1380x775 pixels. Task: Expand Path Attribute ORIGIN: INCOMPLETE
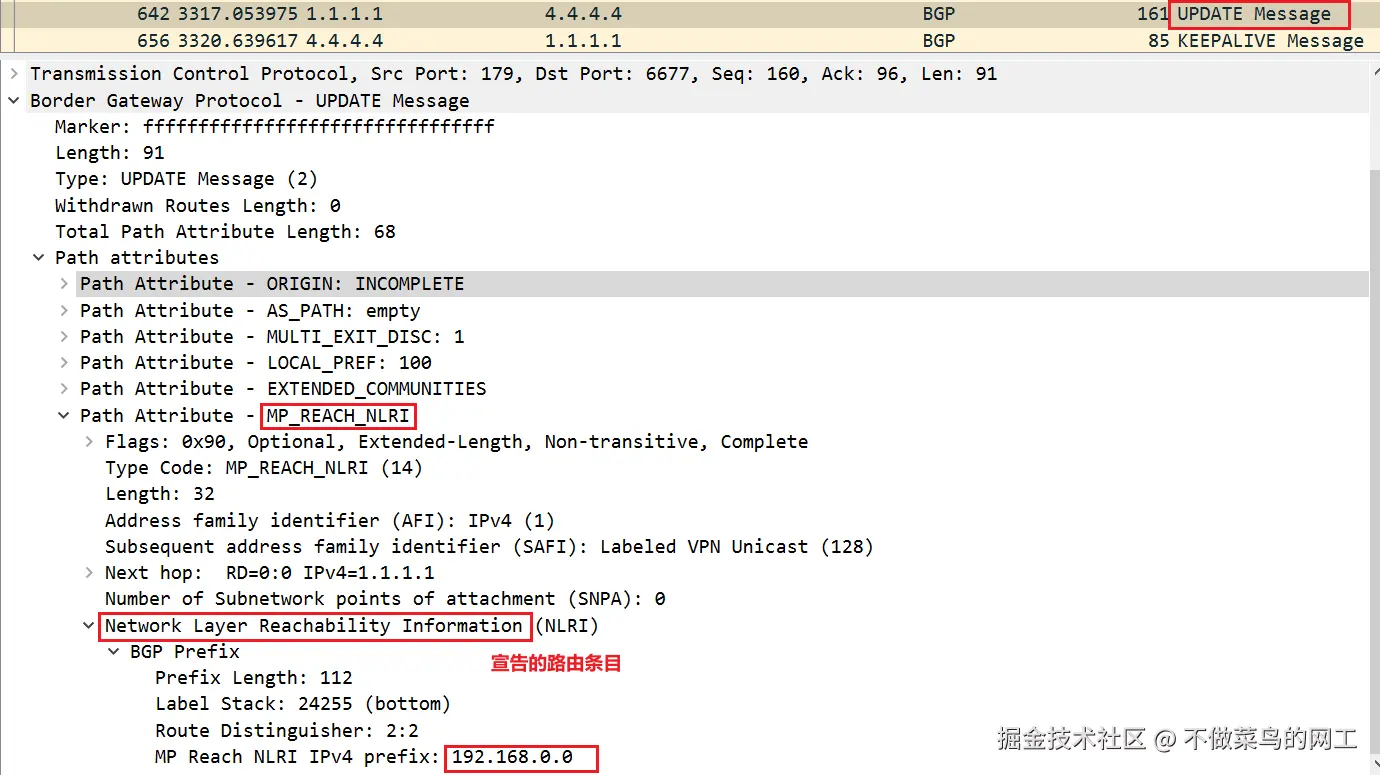click(x=64, y=284)
